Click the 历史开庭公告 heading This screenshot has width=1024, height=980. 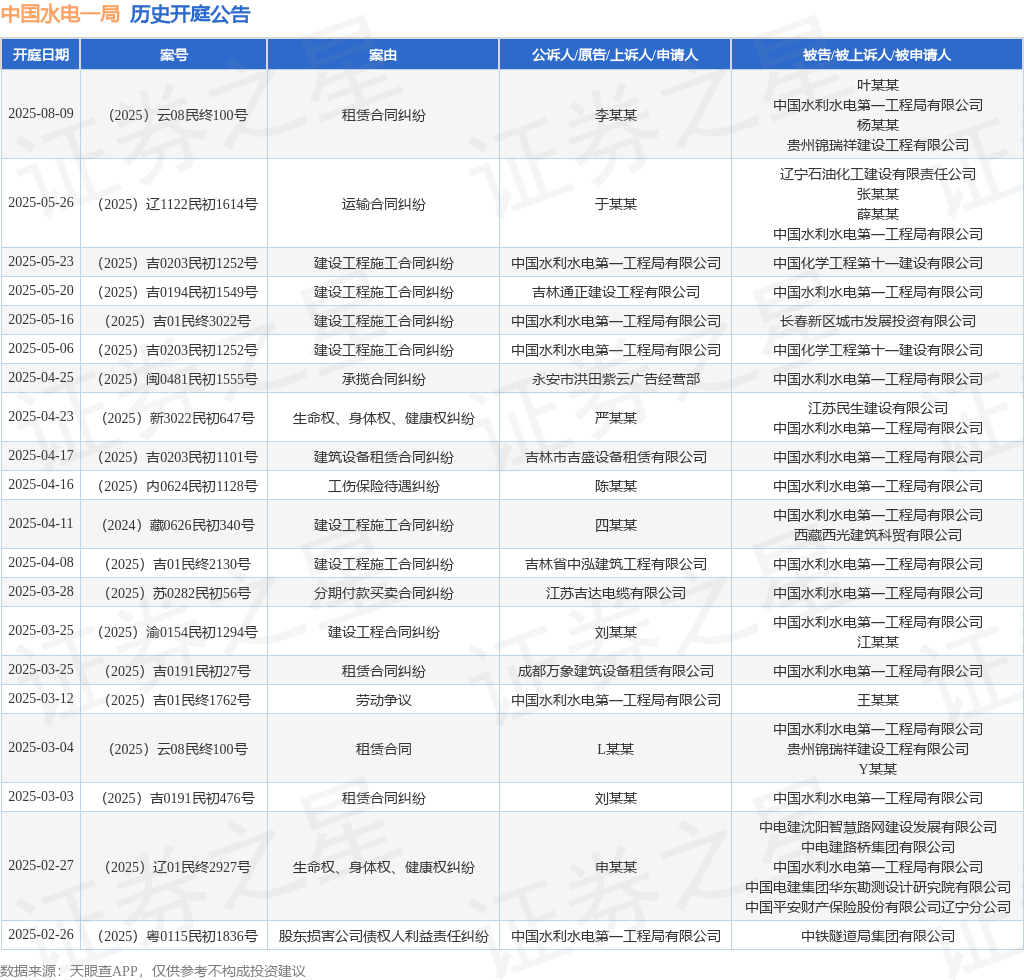190,14
